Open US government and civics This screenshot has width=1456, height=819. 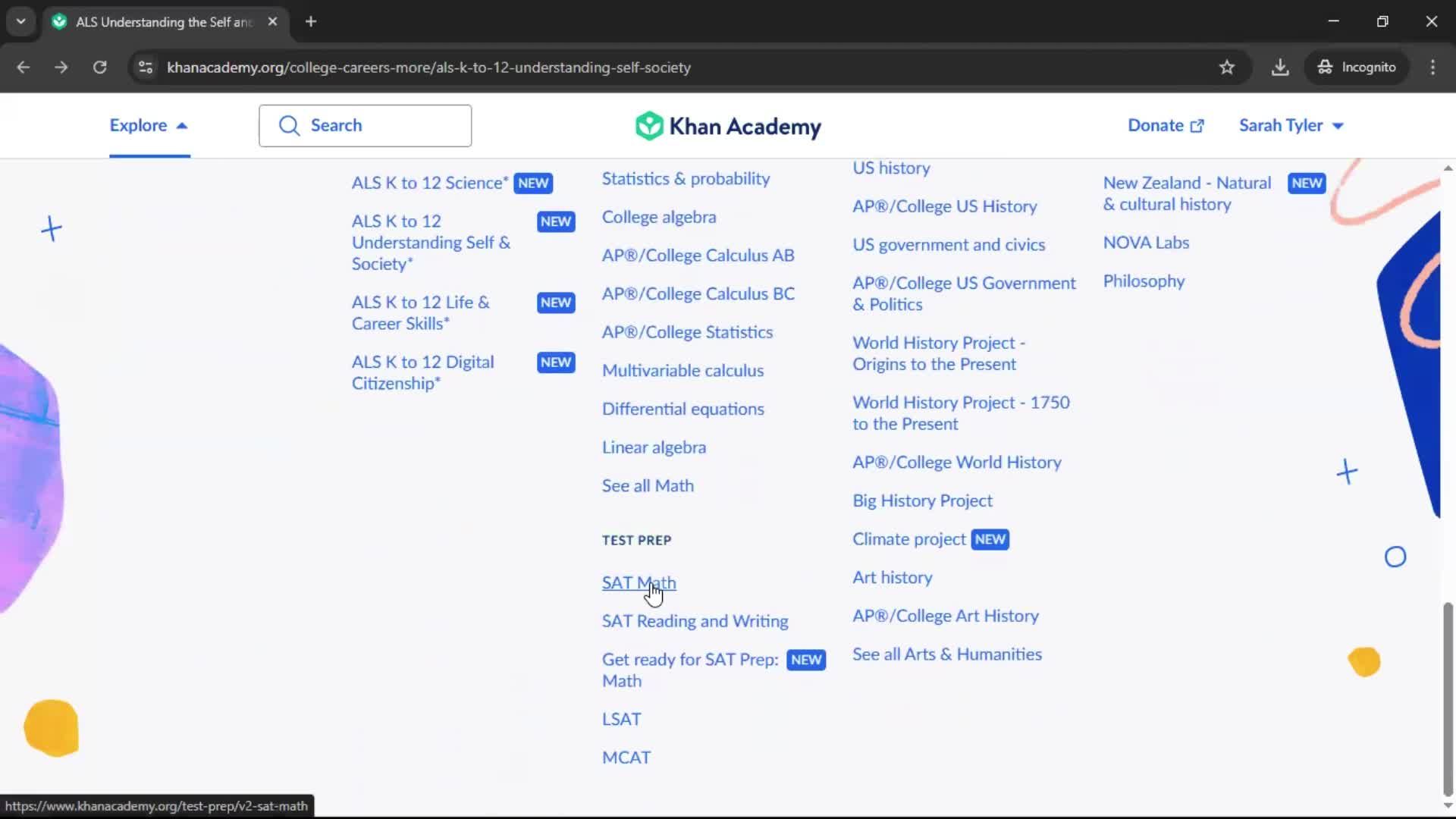pos(949,245)
